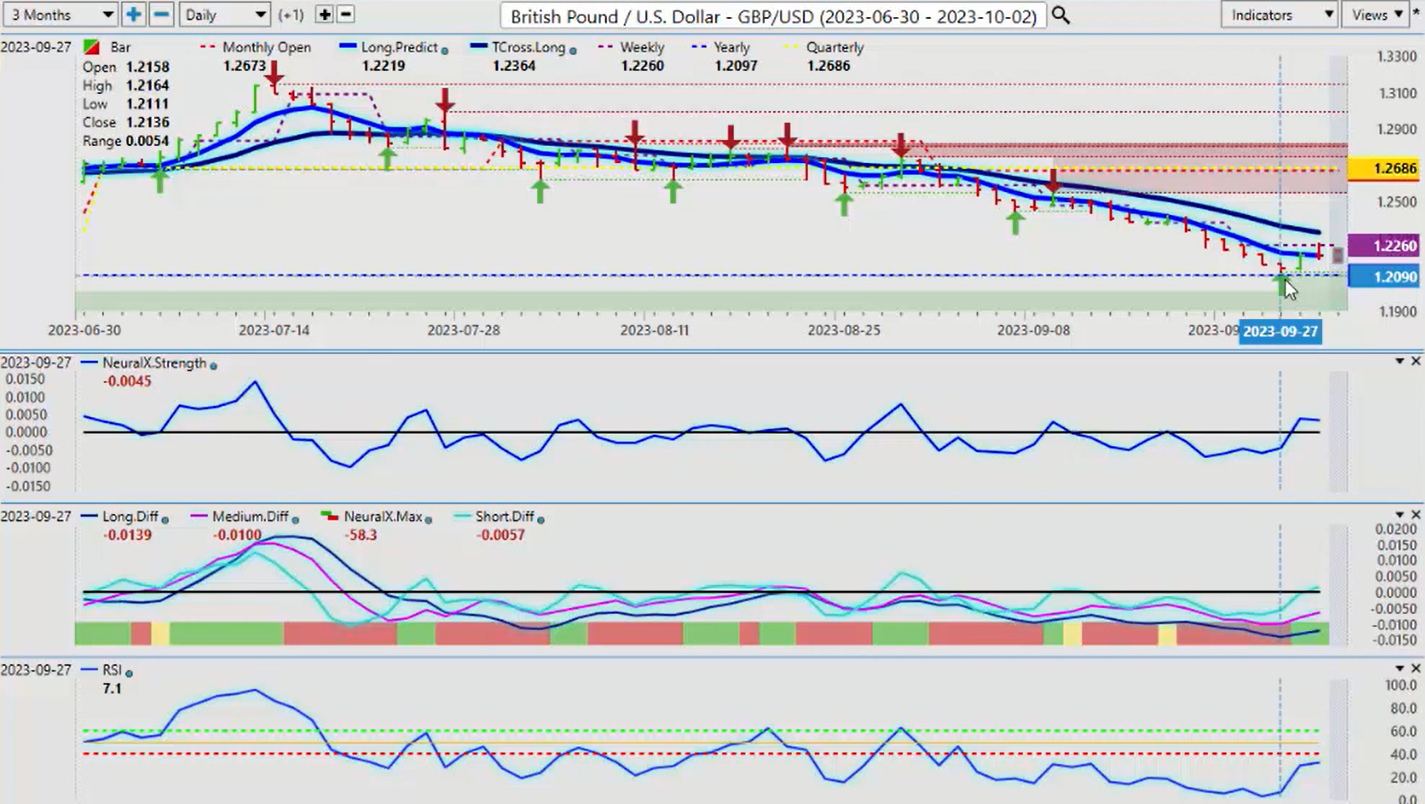
Task: Click the NeuralX.Strength value -0.0045
Action: click(x=126, y=381)
